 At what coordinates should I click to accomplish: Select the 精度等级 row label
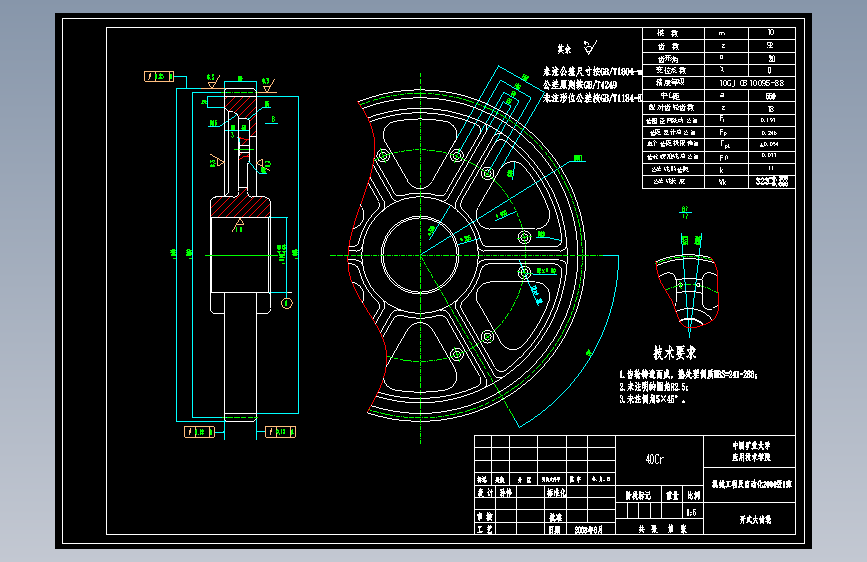[x=670, y=82]
